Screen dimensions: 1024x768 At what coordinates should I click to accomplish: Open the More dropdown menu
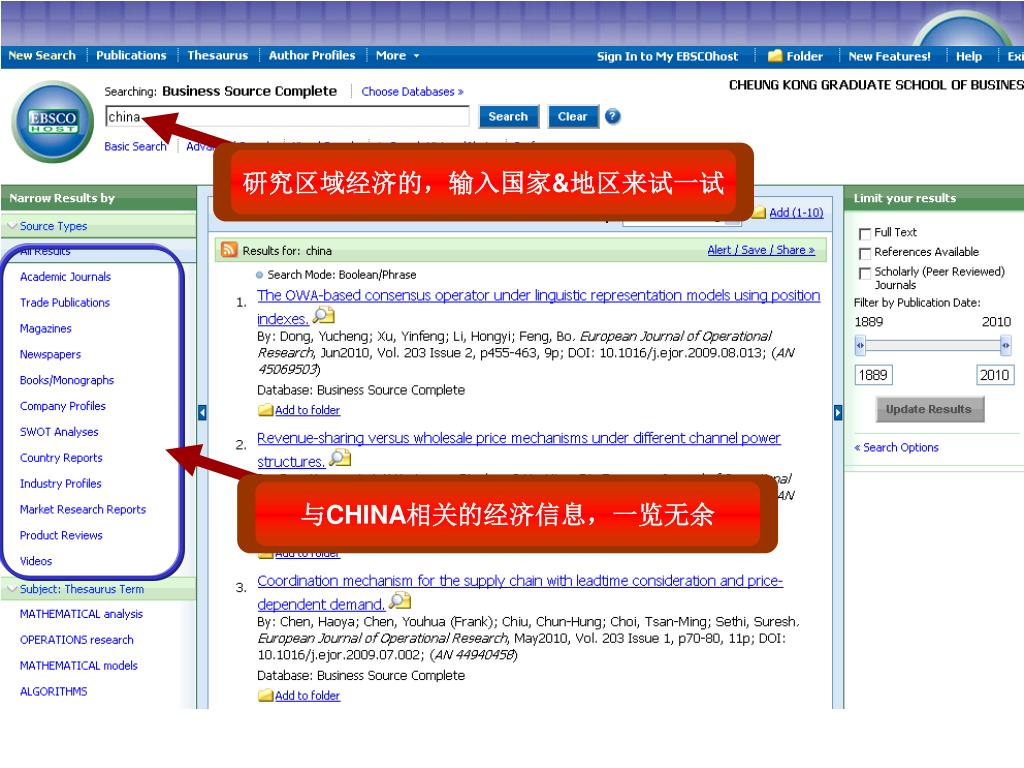[397, 56]
